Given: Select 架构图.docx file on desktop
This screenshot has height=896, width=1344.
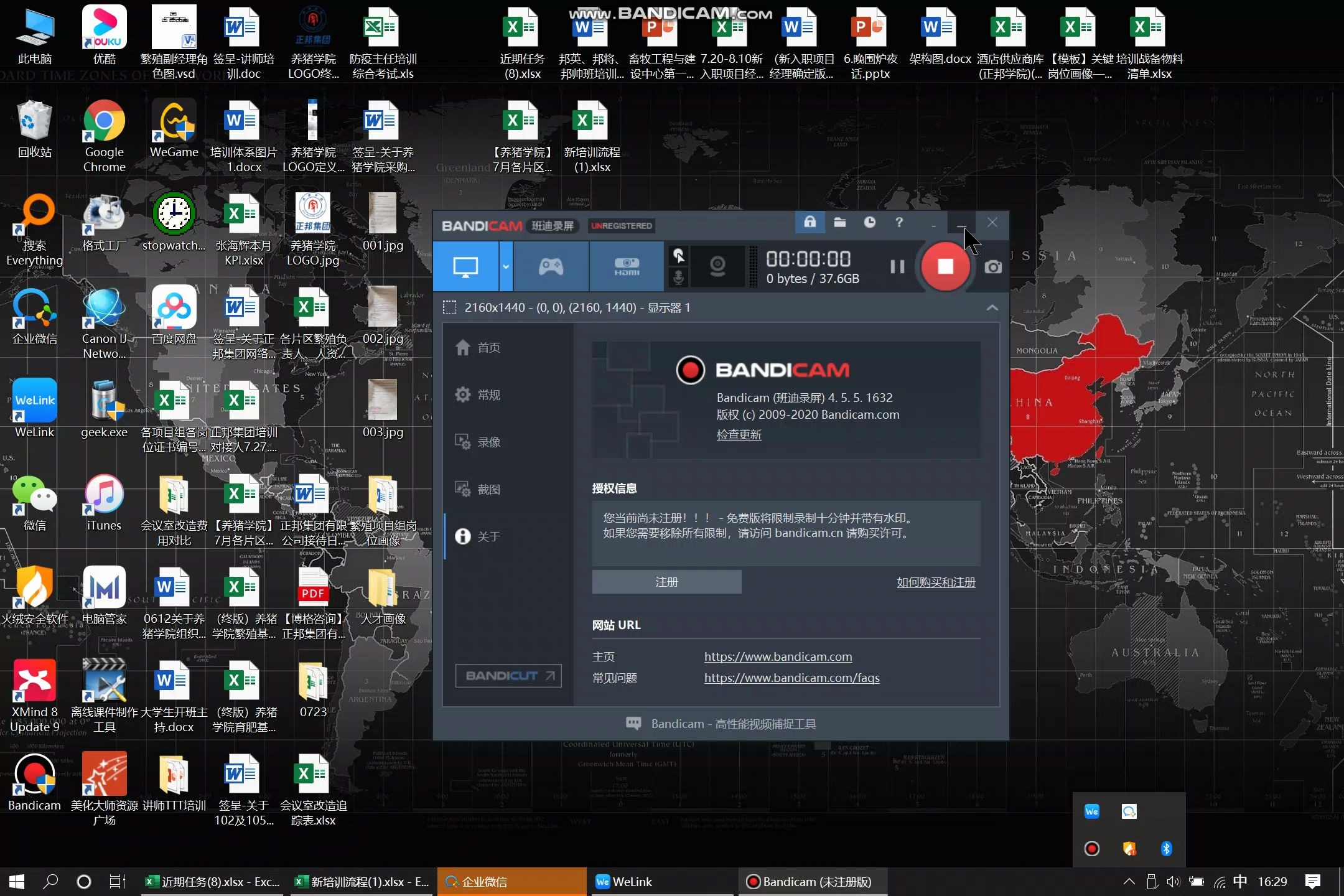Looking at the screenshot, I should pos(940,36).
